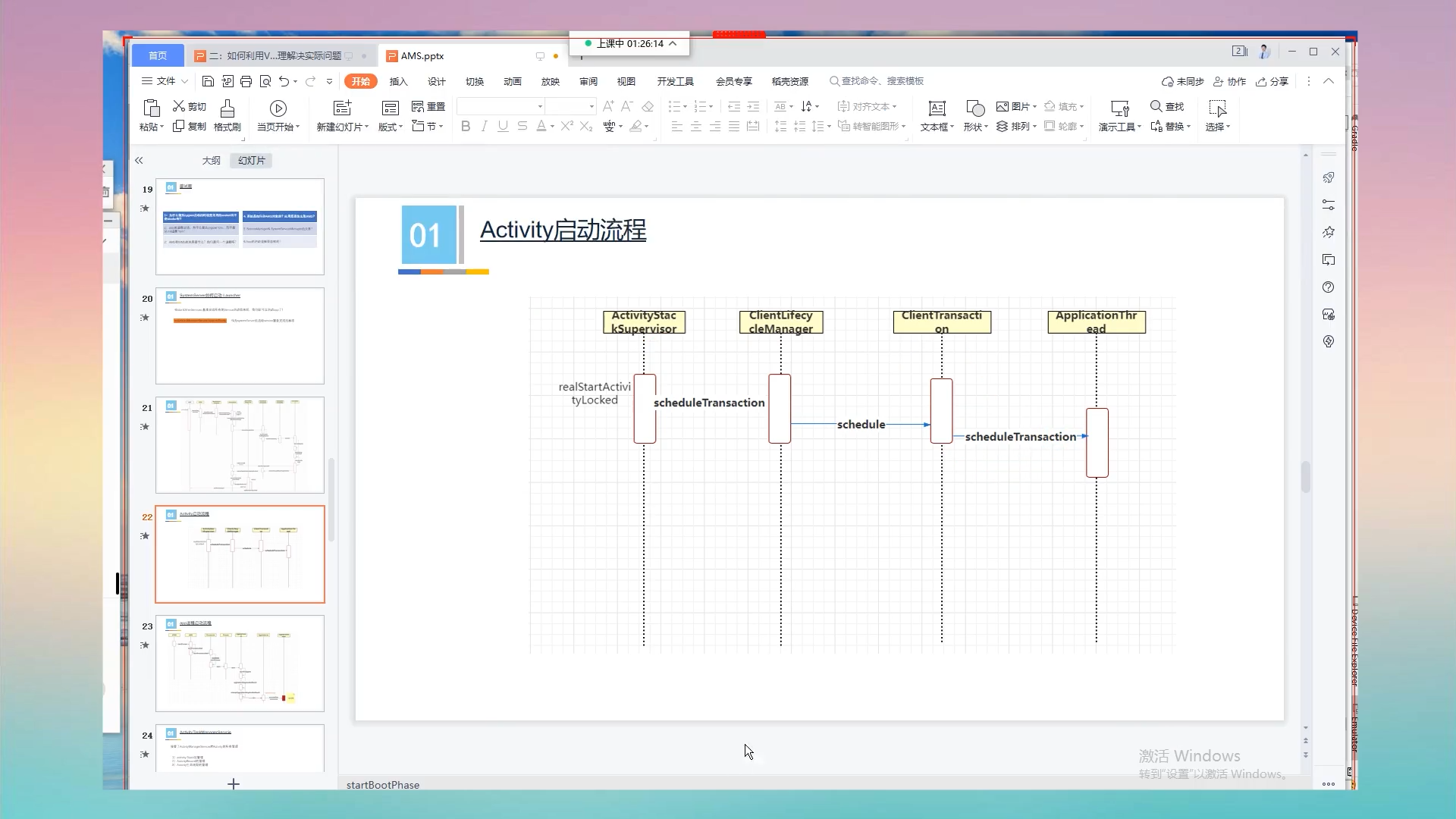Screen dimensions: 1456x819
Task: Start slideshow from current slide (当页开始)
Action: tap(278, 108)
